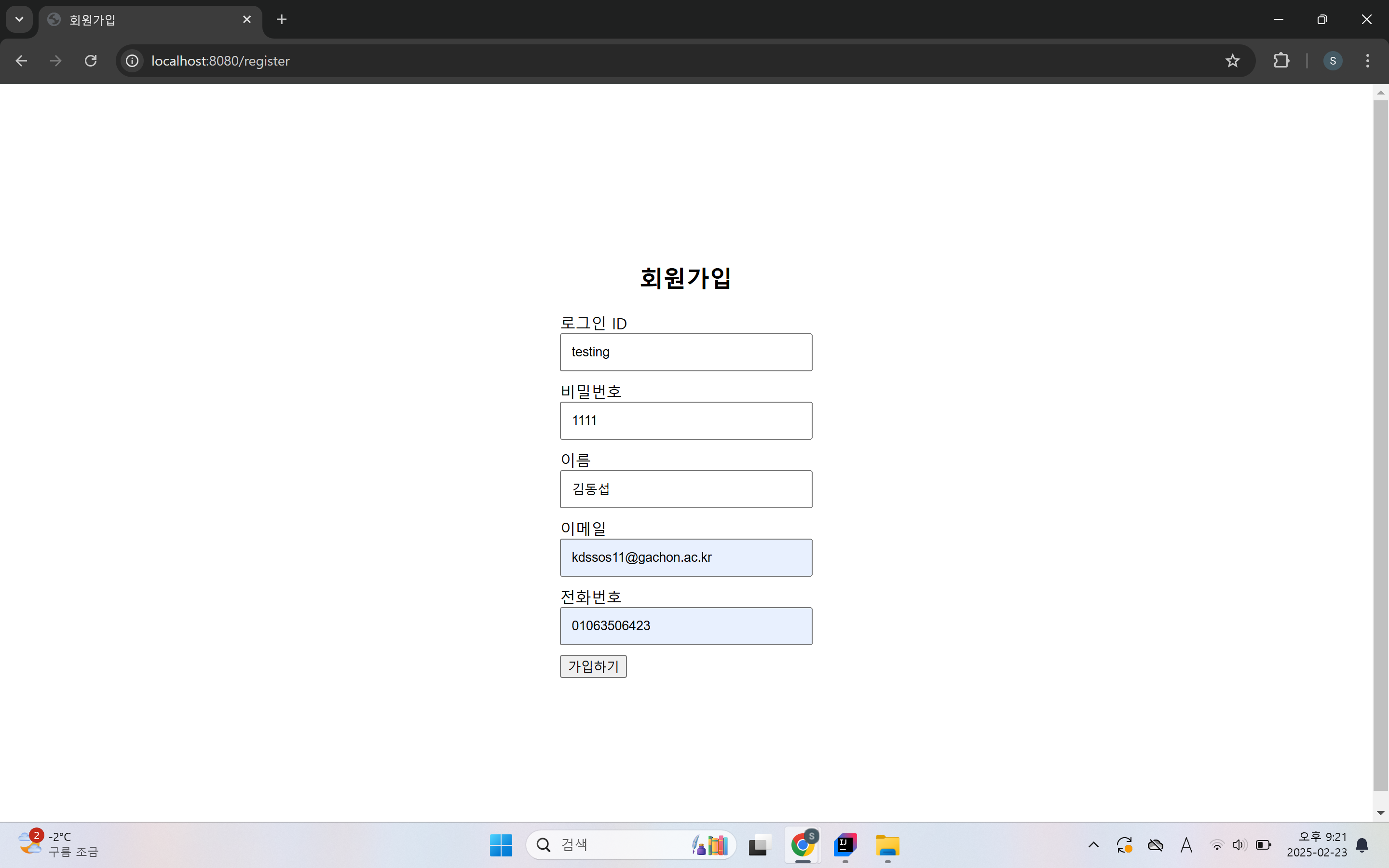View site information icon in address bar

pos(132,61)
